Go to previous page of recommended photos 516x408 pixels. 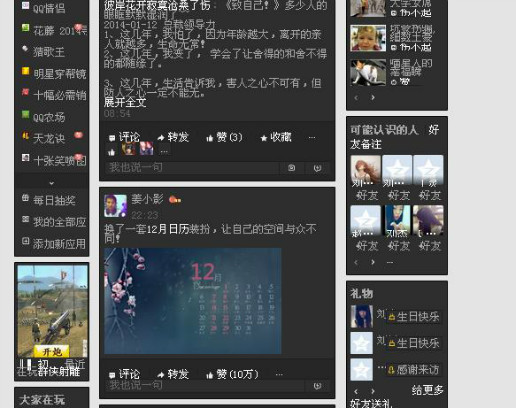(356, 97)
